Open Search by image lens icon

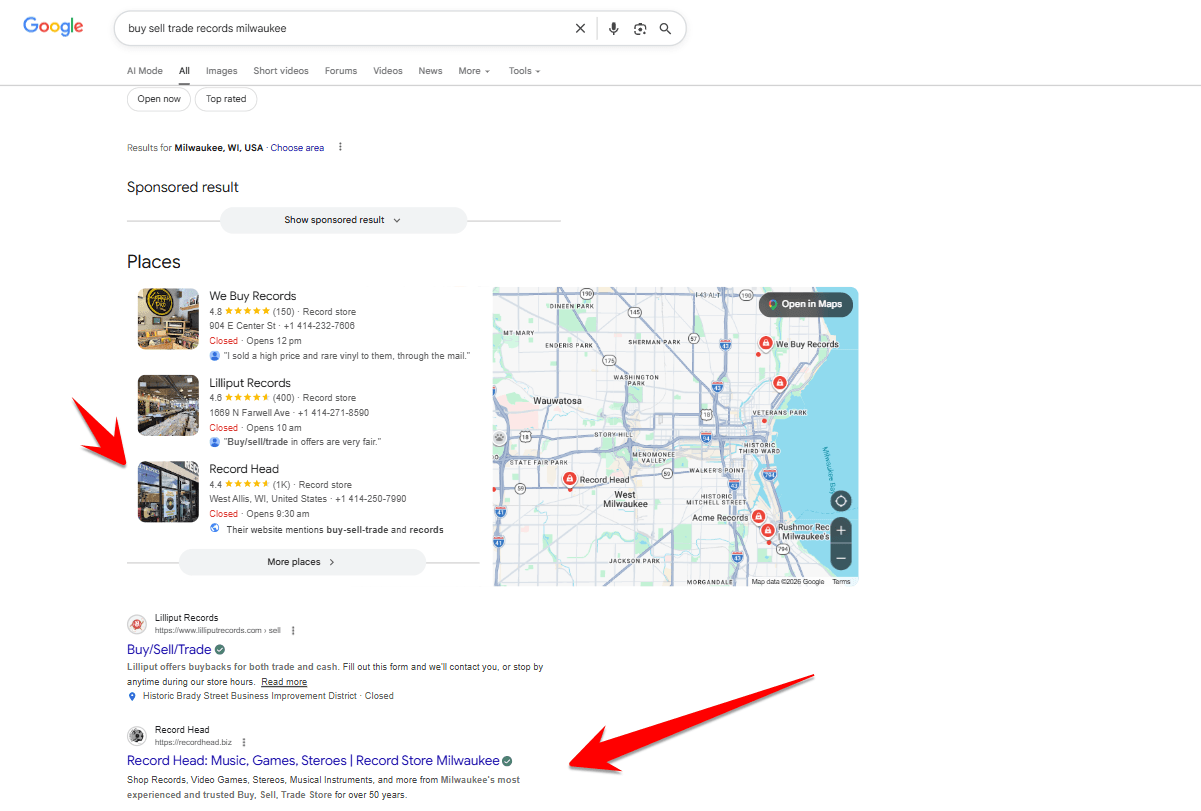coord(640,29)
